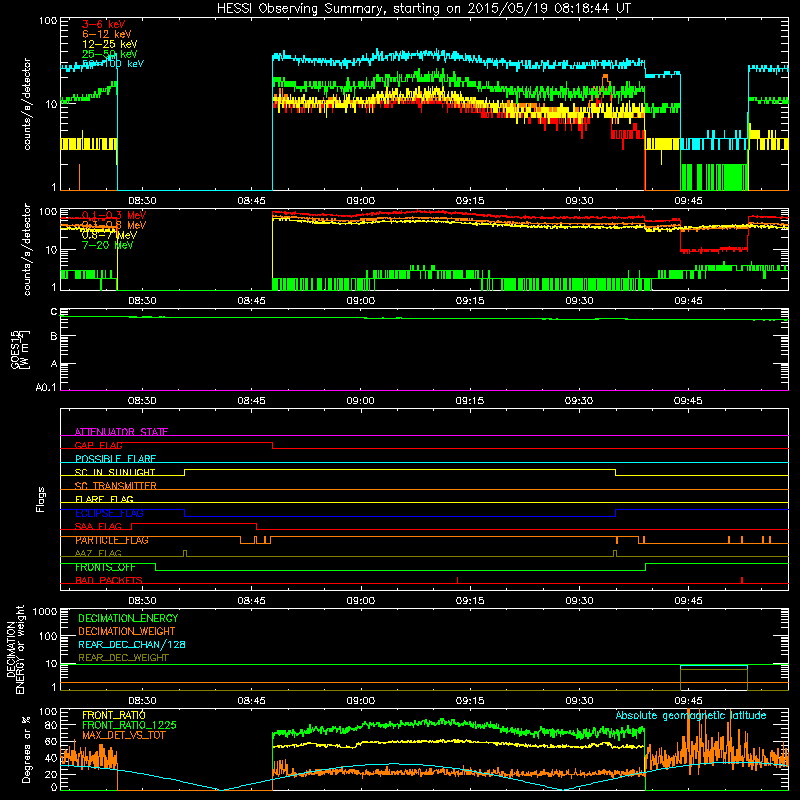Pick the 50-100 keV legend label

[x=113, y=64]
